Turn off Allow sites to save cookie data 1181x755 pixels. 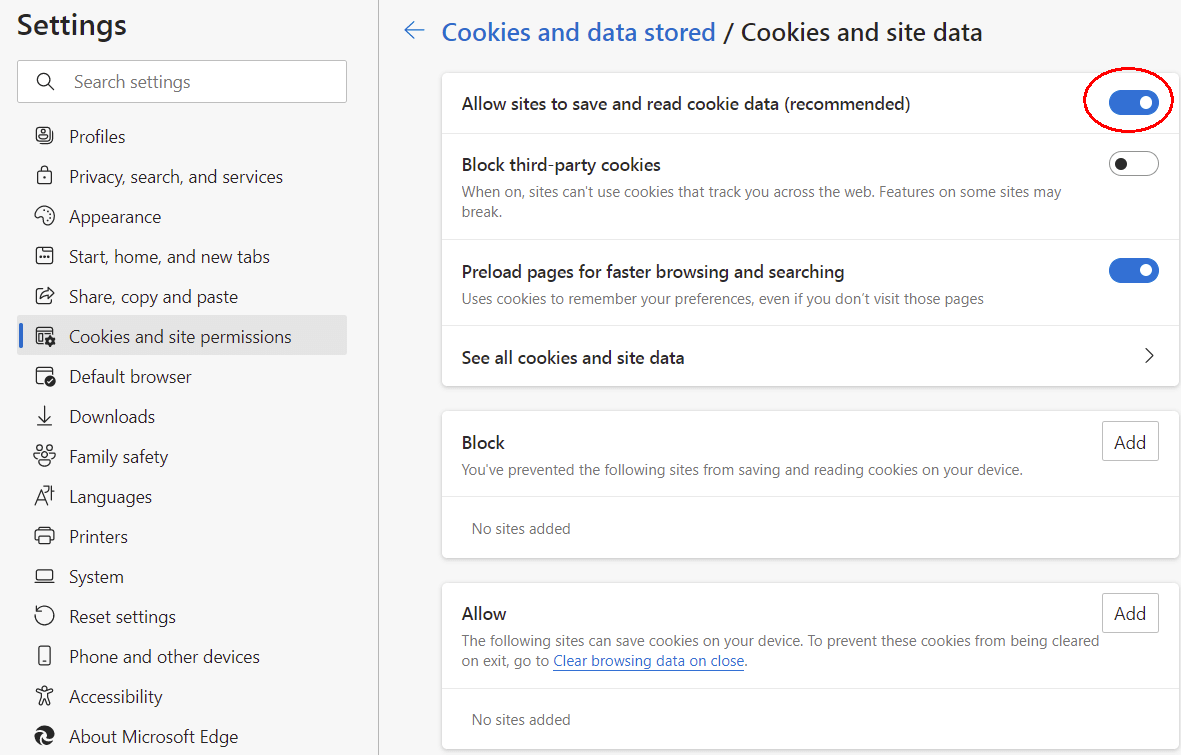coord(1133,102)
